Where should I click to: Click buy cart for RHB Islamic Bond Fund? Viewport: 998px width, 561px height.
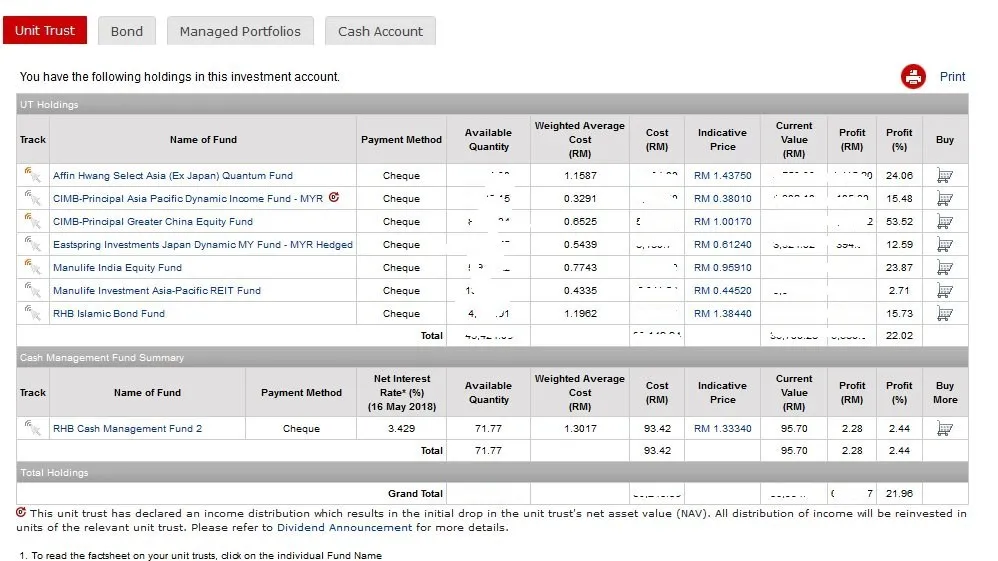click(x=945, y=313)
